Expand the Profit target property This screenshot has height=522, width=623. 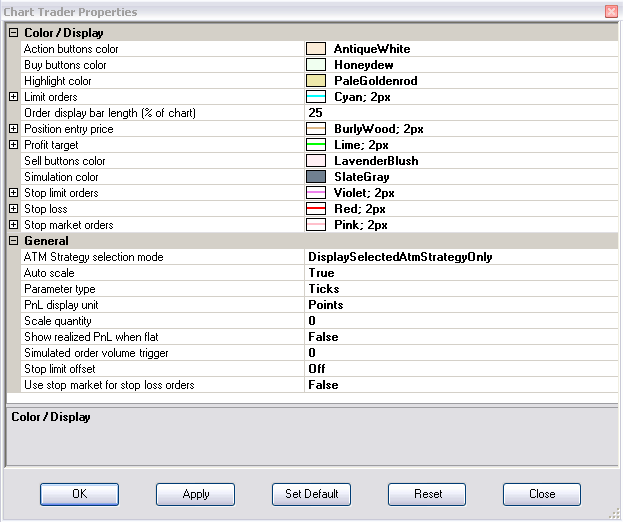coord(14,145)
